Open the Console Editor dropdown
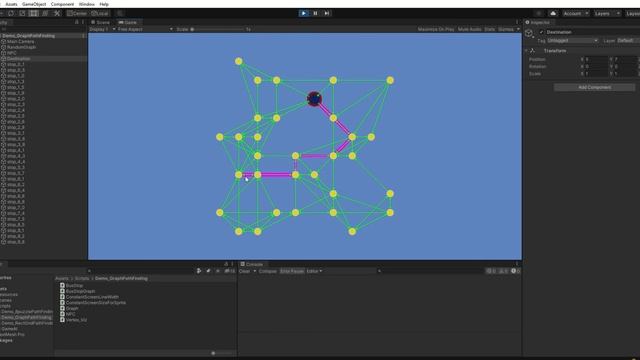The image size is (640, 360). point(314,271)
